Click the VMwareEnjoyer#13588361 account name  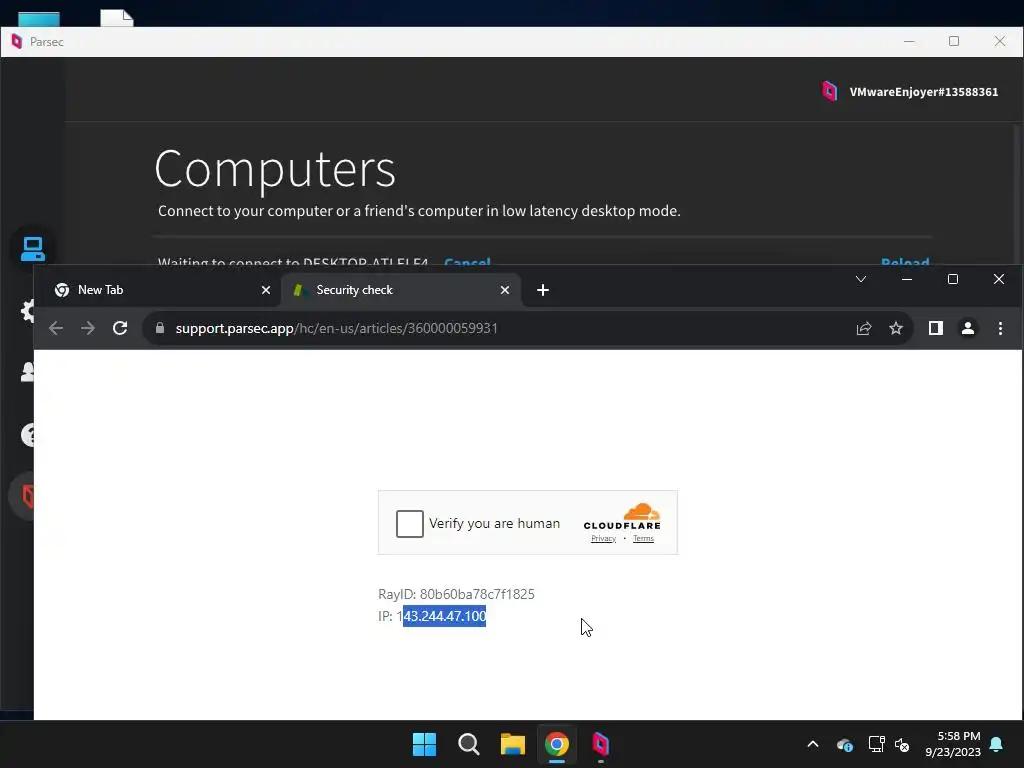coord(923,92)
